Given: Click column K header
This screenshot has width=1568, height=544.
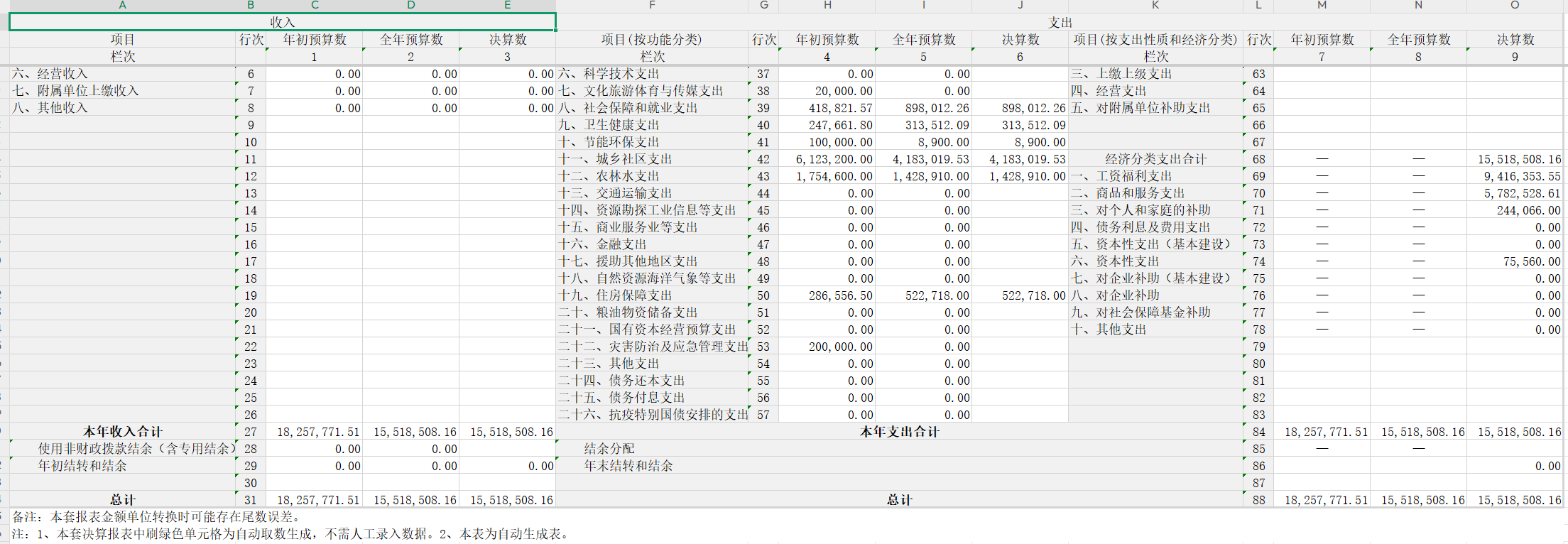Looking at the screenshot, I should tap(1155, 5).
